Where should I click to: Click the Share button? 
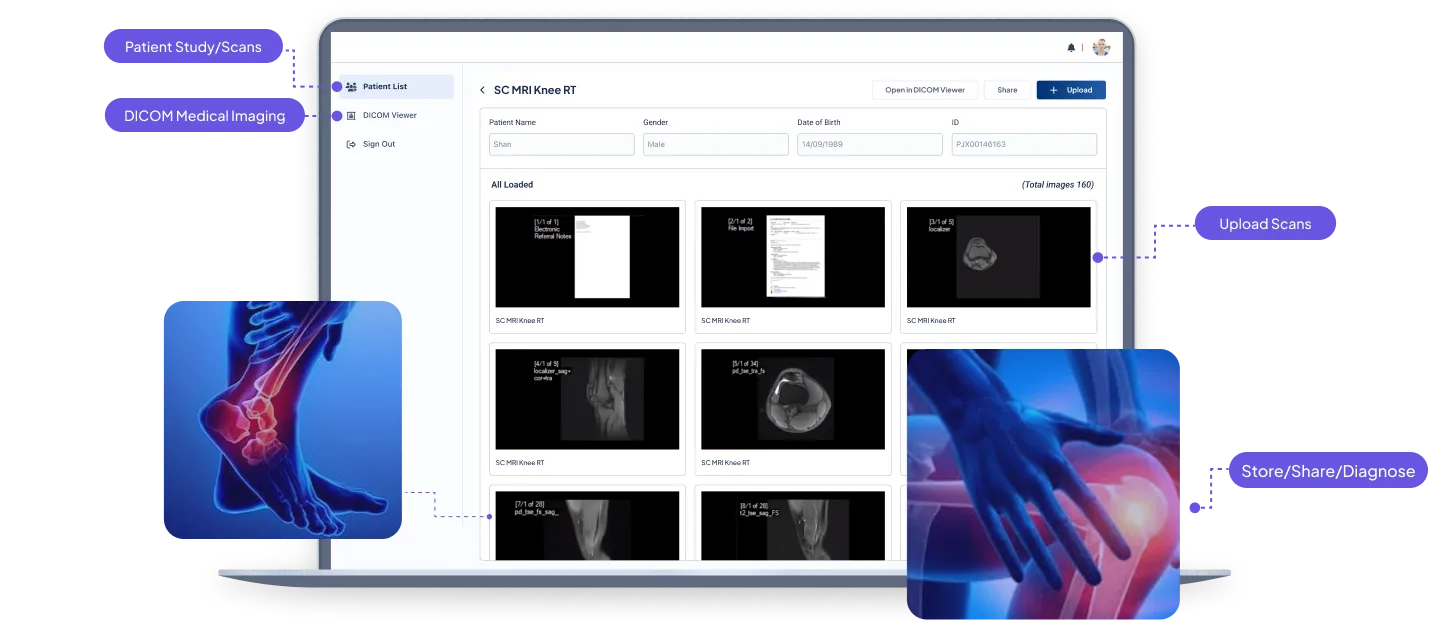[1007, 90]
